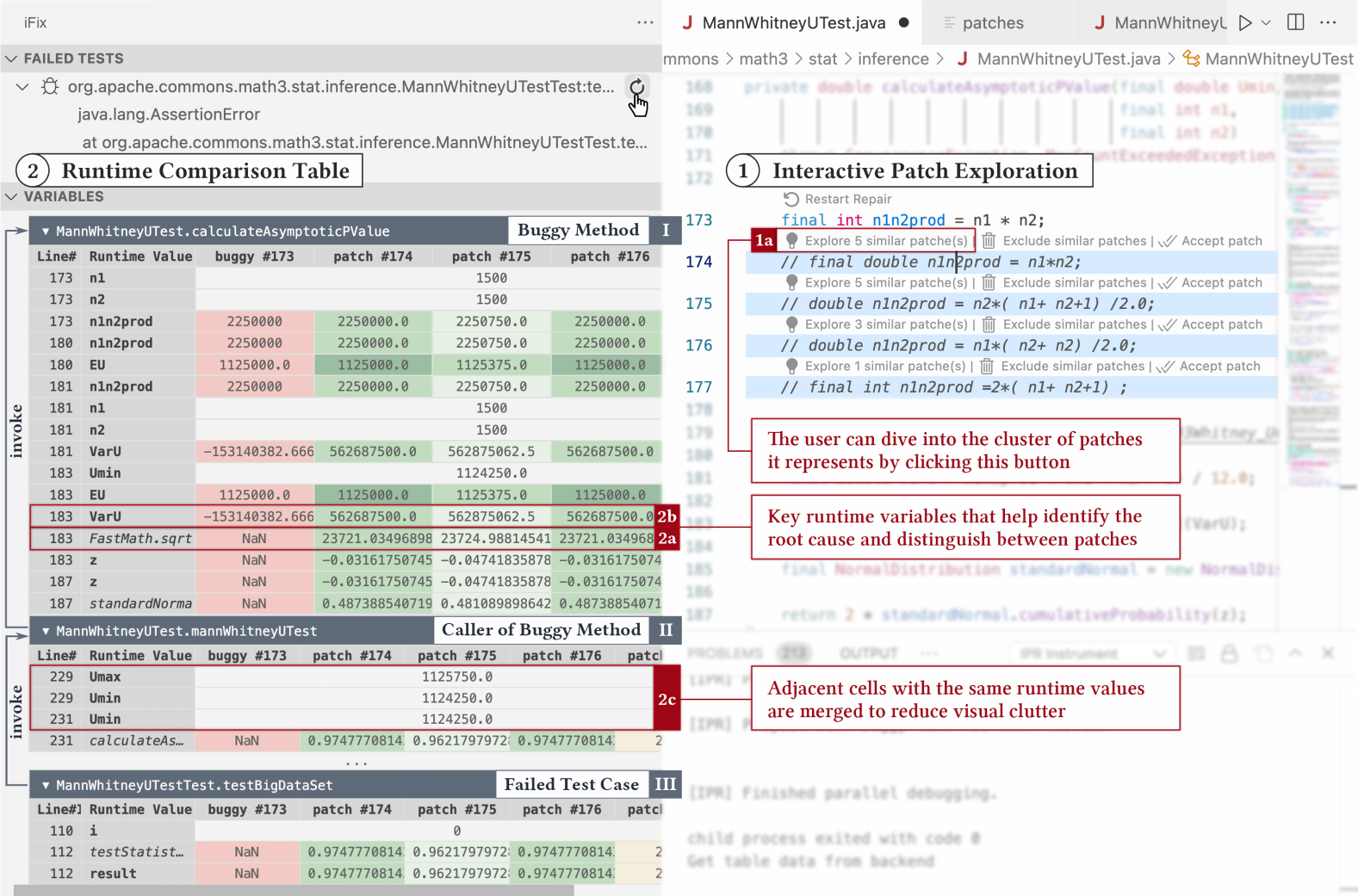
Task: Select the java.lang.AssertionError row
Action: [168, 114]
